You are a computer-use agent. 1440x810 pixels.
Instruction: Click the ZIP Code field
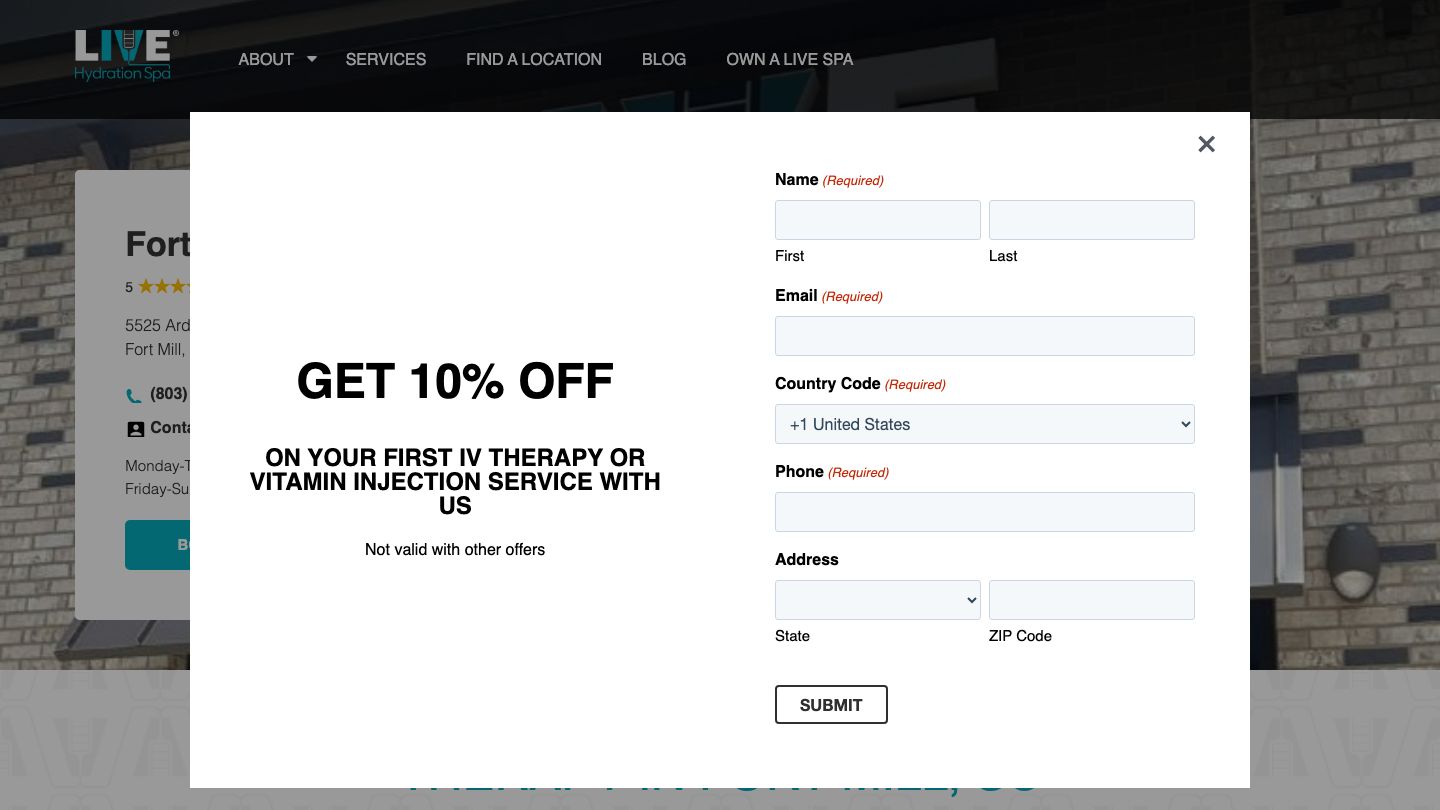click(x=1091, y=600)
